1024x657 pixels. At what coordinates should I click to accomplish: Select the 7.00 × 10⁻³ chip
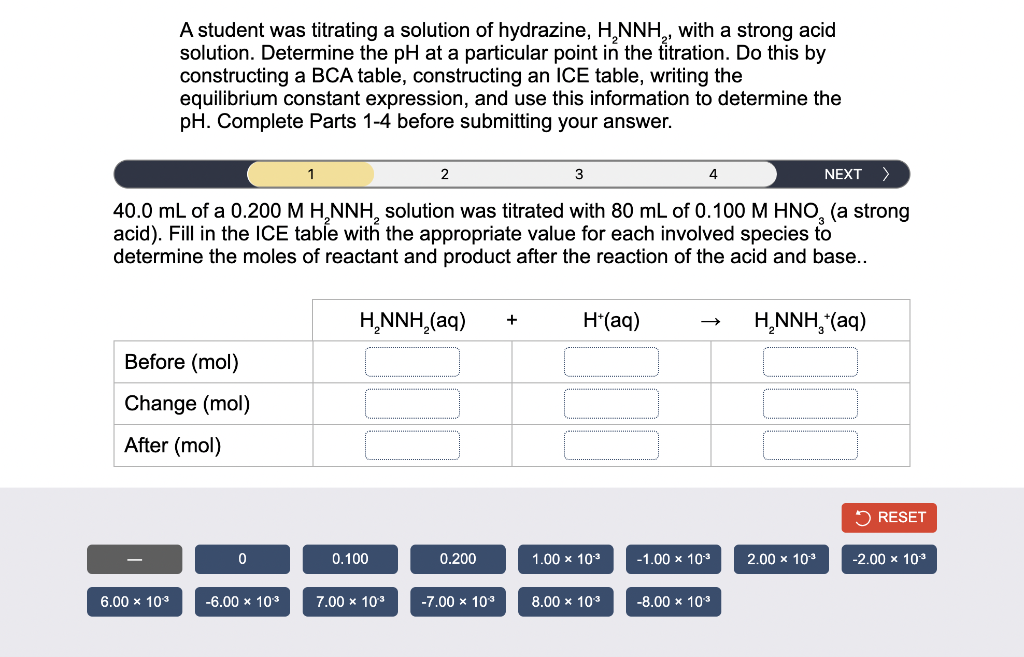point(350,601)
